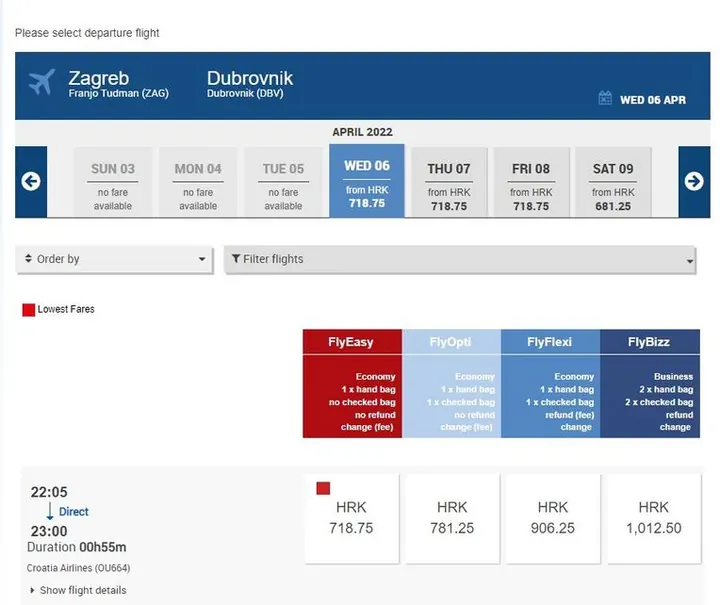Click the sort arrows icon in Order by
720x605 pixels.
28,258
